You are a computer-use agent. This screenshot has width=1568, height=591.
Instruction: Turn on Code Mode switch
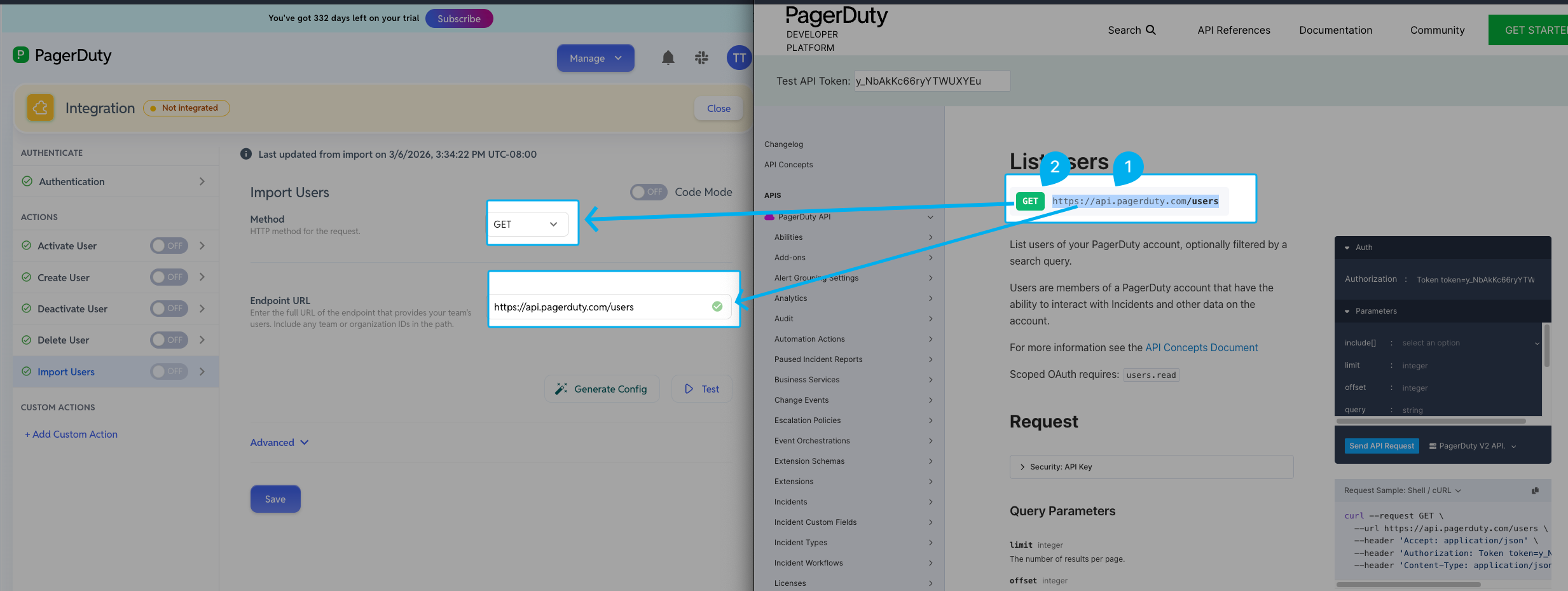649,191
